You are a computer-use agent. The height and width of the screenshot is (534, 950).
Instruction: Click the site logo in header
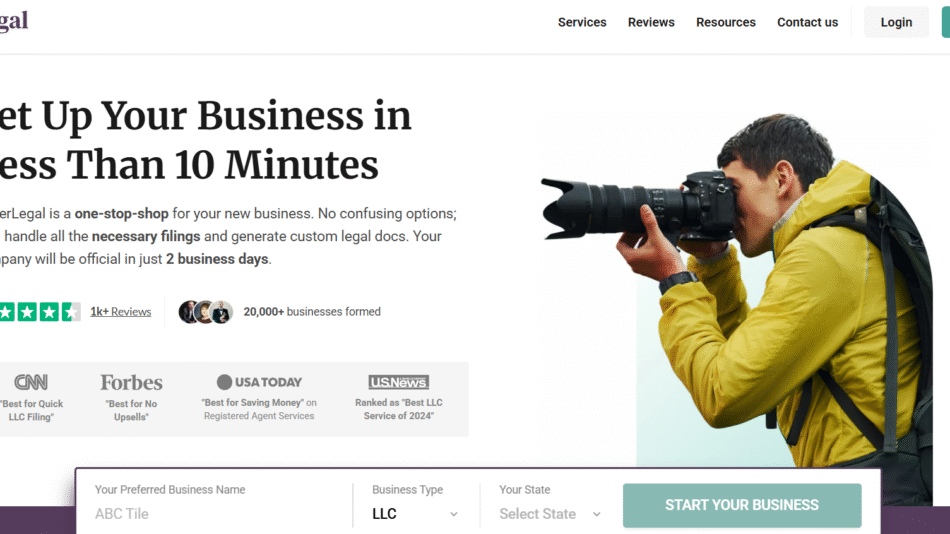pos(14,21)
